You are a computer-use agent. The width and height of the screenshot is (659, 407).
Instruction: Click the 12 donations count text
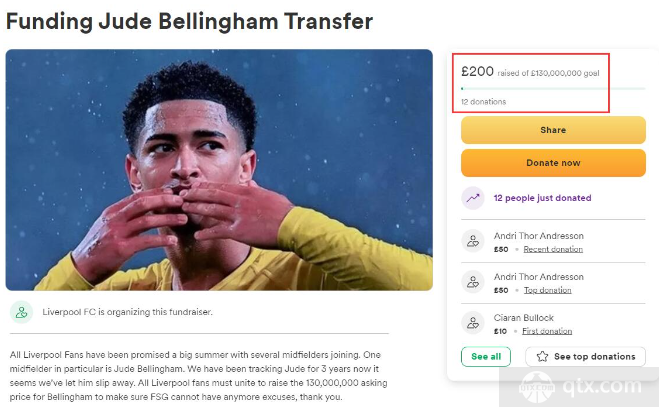pyautogui.click(x=483, y=102)
